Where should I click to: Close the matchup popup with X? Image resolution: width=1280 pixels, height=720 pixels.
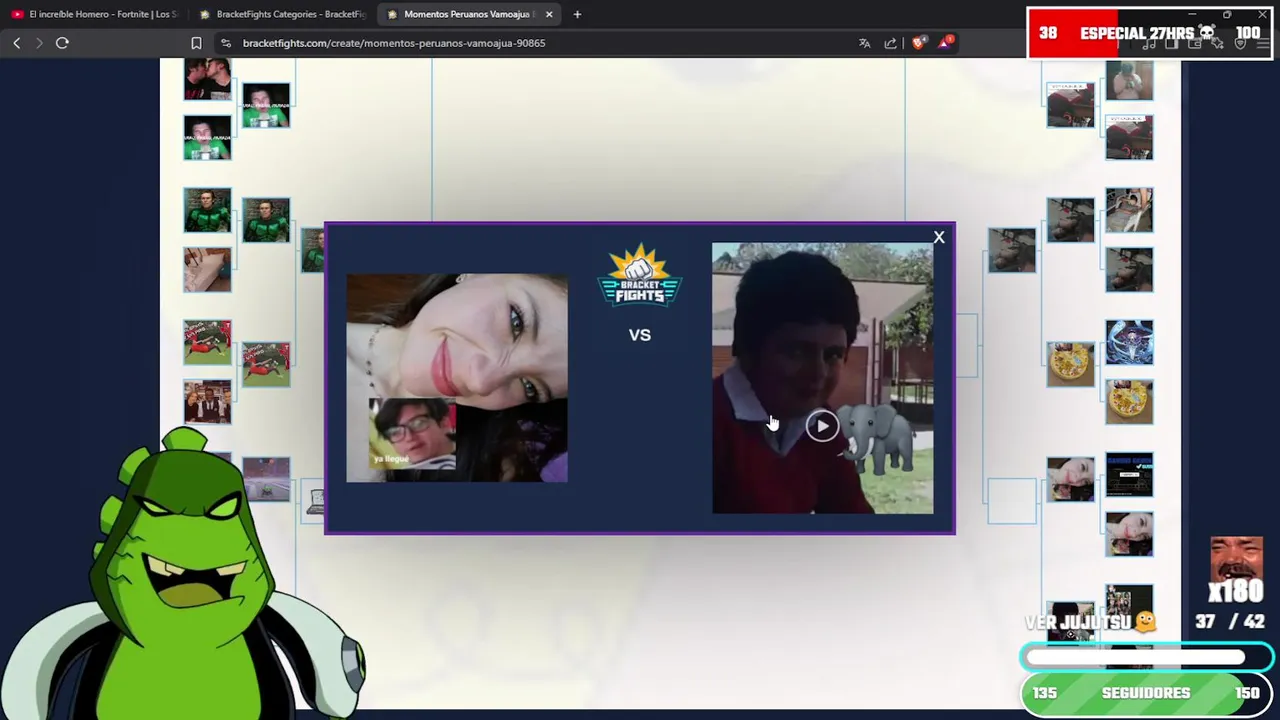point(938,237)
